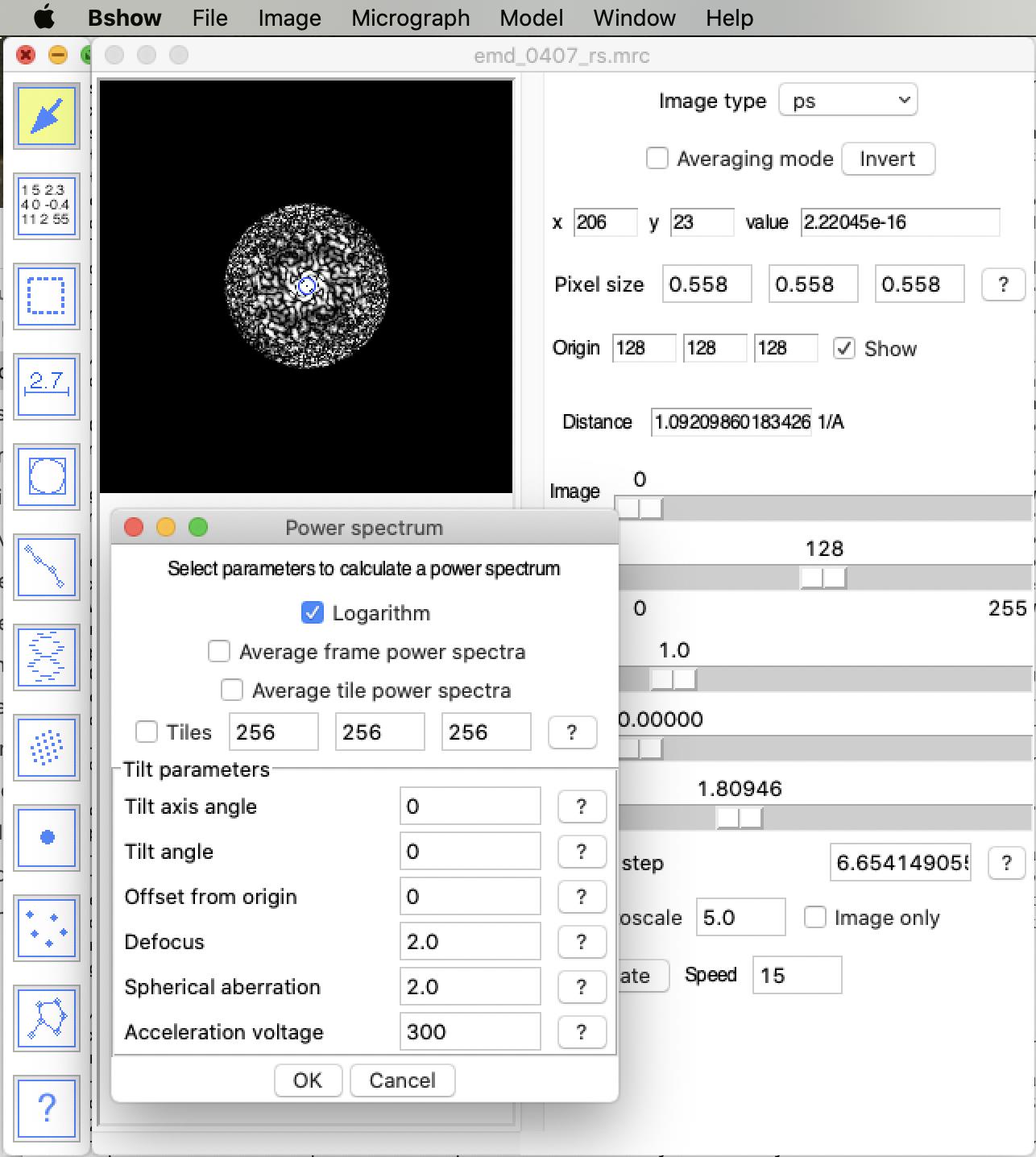This screenshot has width=1036, height=1157.
Task: Click the Speed input field
Action: pyautogui.click(x=797, y=975)
